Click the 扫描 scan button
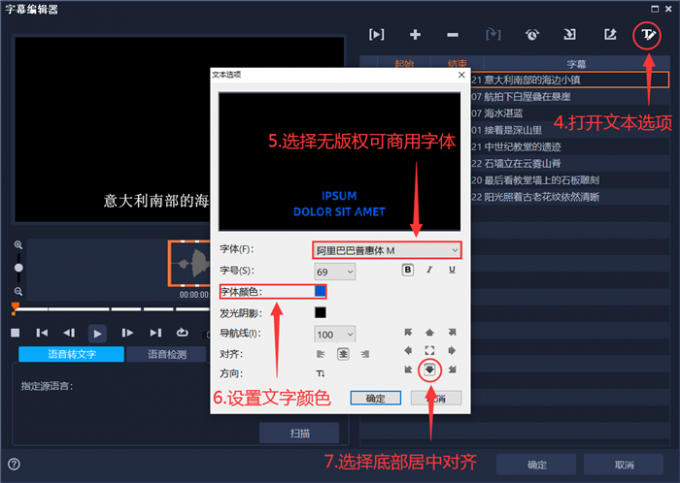The image size is (680, 483). click(x=299, y=433)
